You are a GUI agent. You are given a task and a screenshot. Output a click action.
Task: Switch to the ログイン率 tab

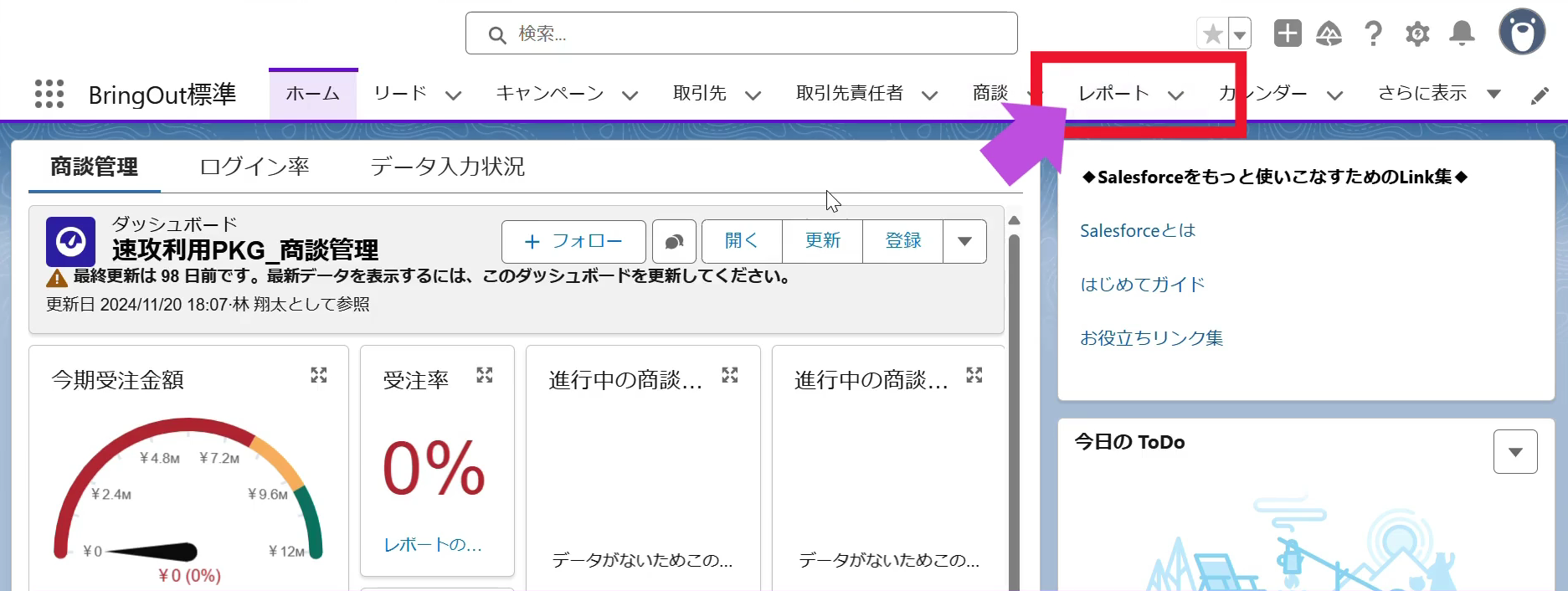pyautogui.click(x=254, y=167)
